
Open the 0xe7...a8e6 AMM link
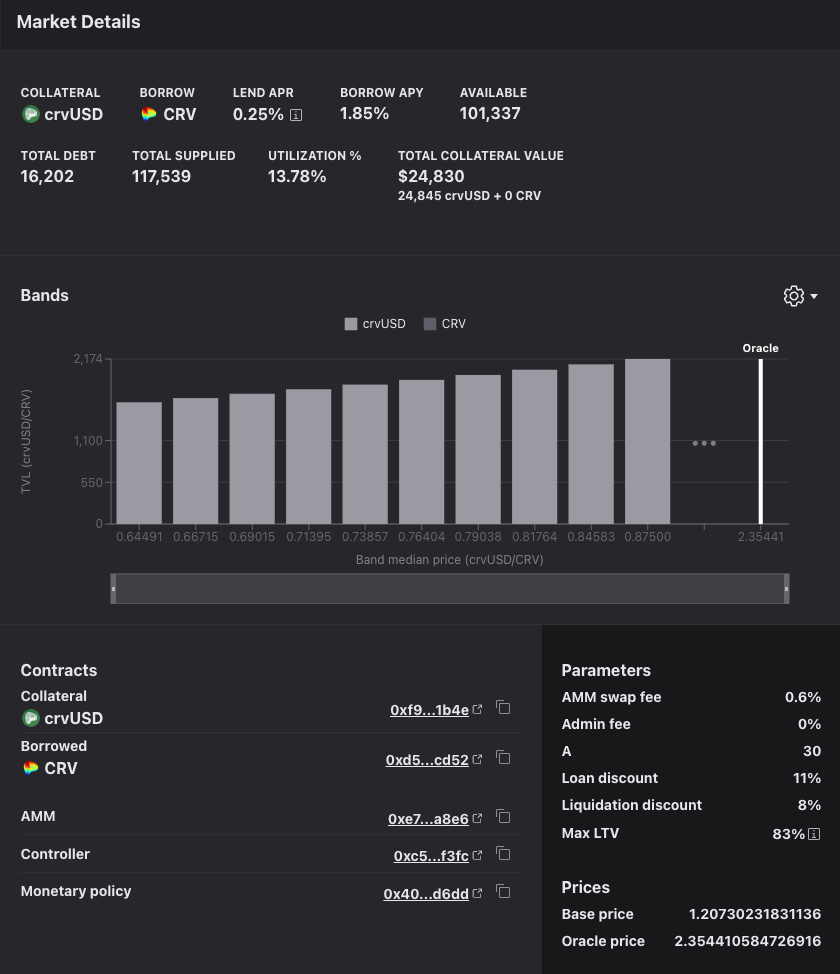pyautogui.click(x=428, y=819)
